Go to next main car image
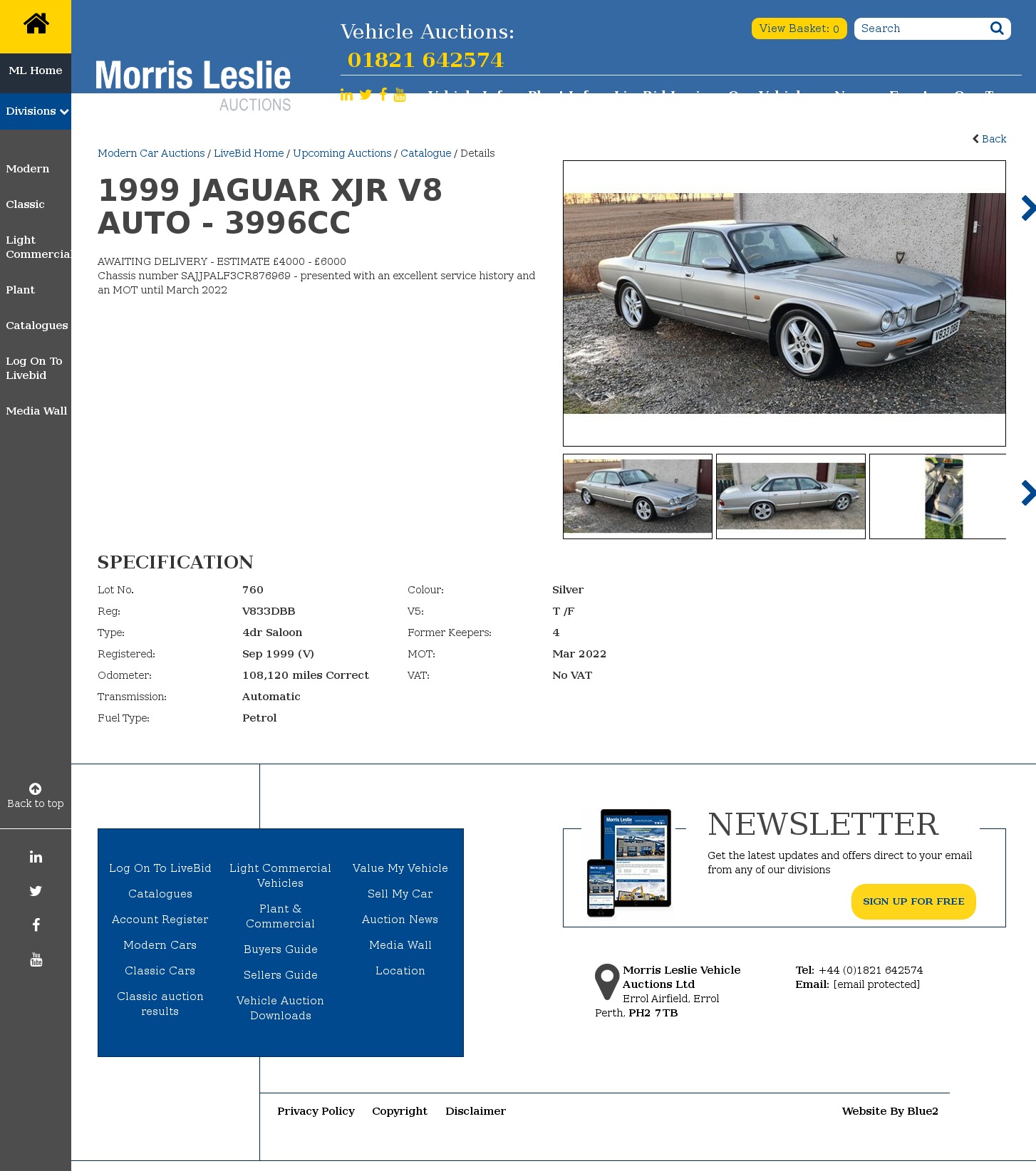Screen dimensions: 1036x1171 pyautogui.click(x=1027, y=208)
